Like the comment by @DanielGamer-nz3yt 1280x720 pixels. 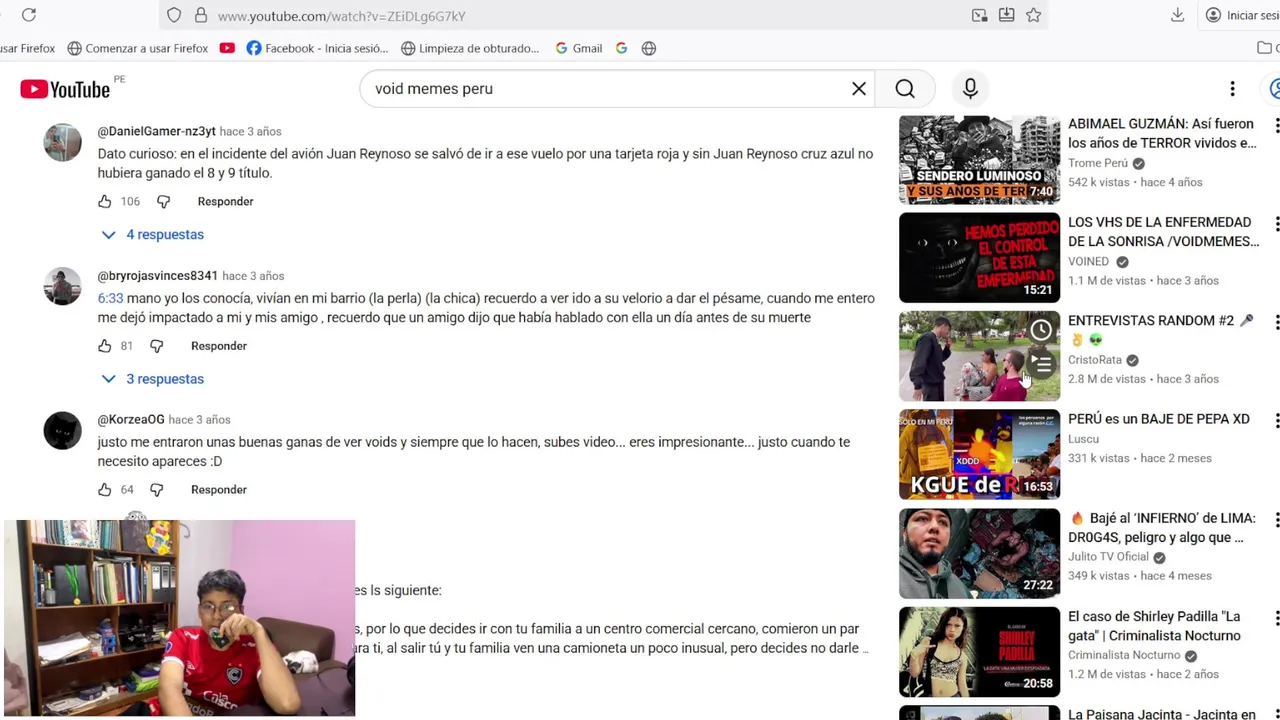(105, 201)
